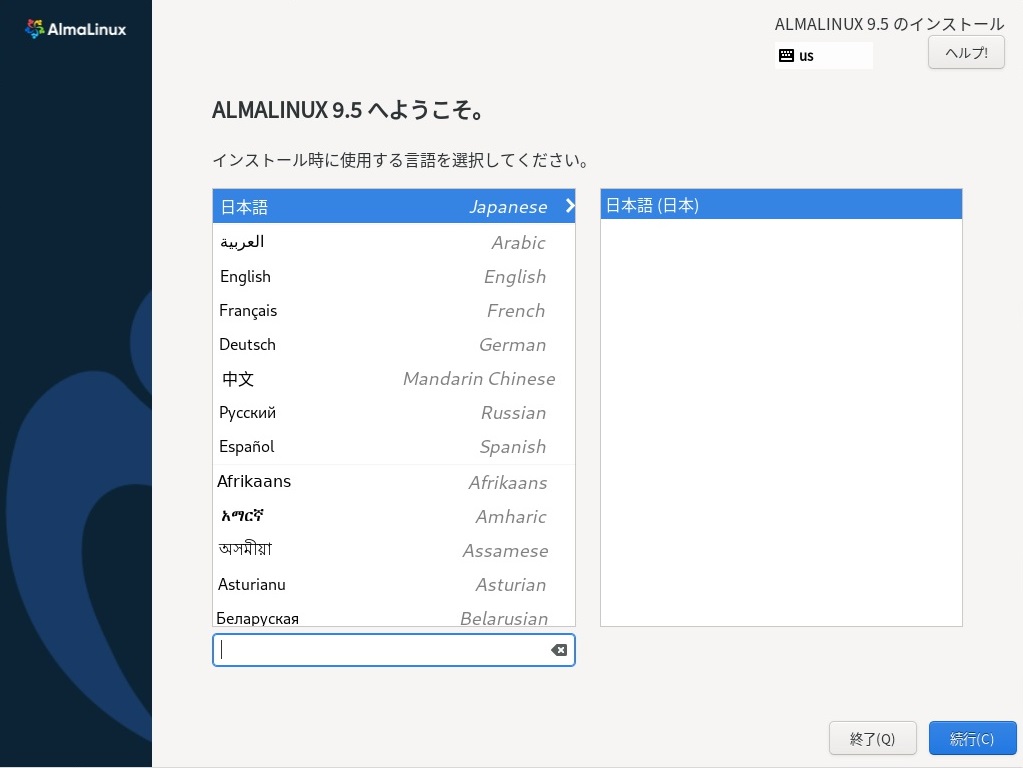Select Беларуская (Belarusian) language
Image resolution: width=1023 pixels, height=768 pixels.
pyautogui.click(x=393, y=615)
